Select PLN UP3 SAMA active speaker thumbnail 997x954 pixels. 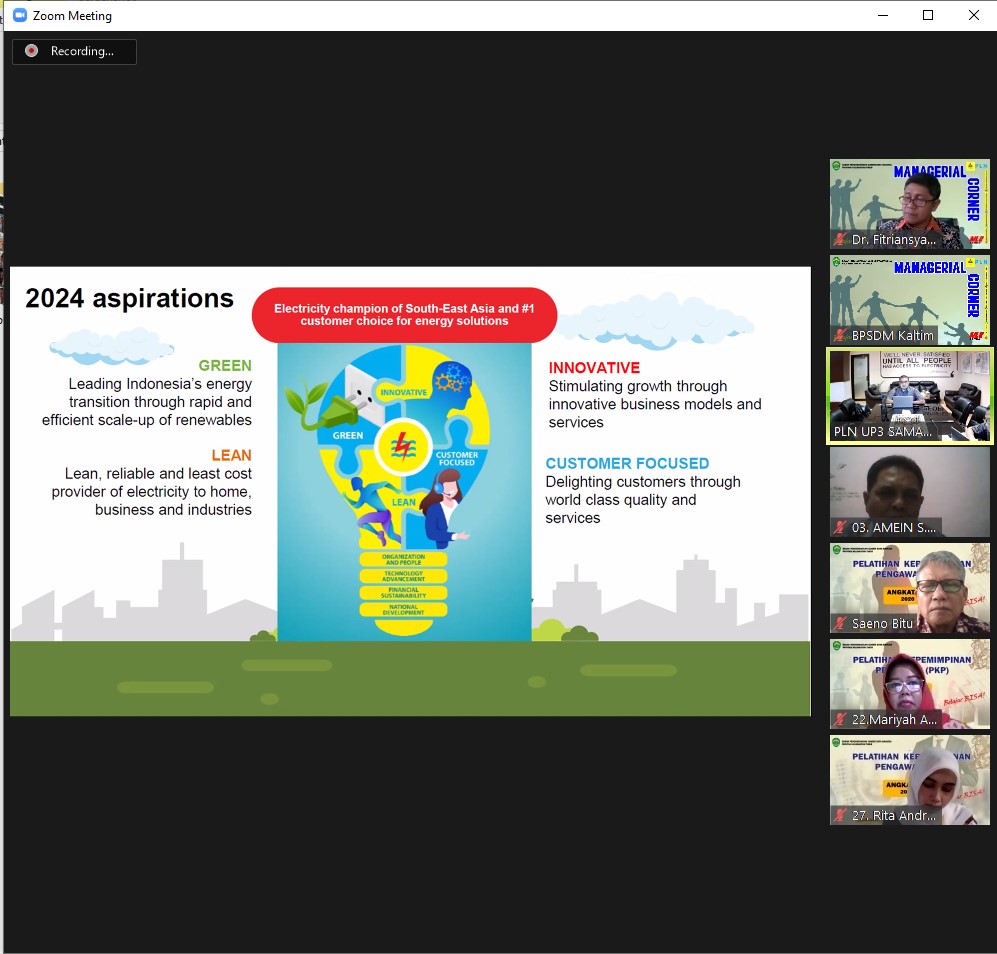(909, 396)
